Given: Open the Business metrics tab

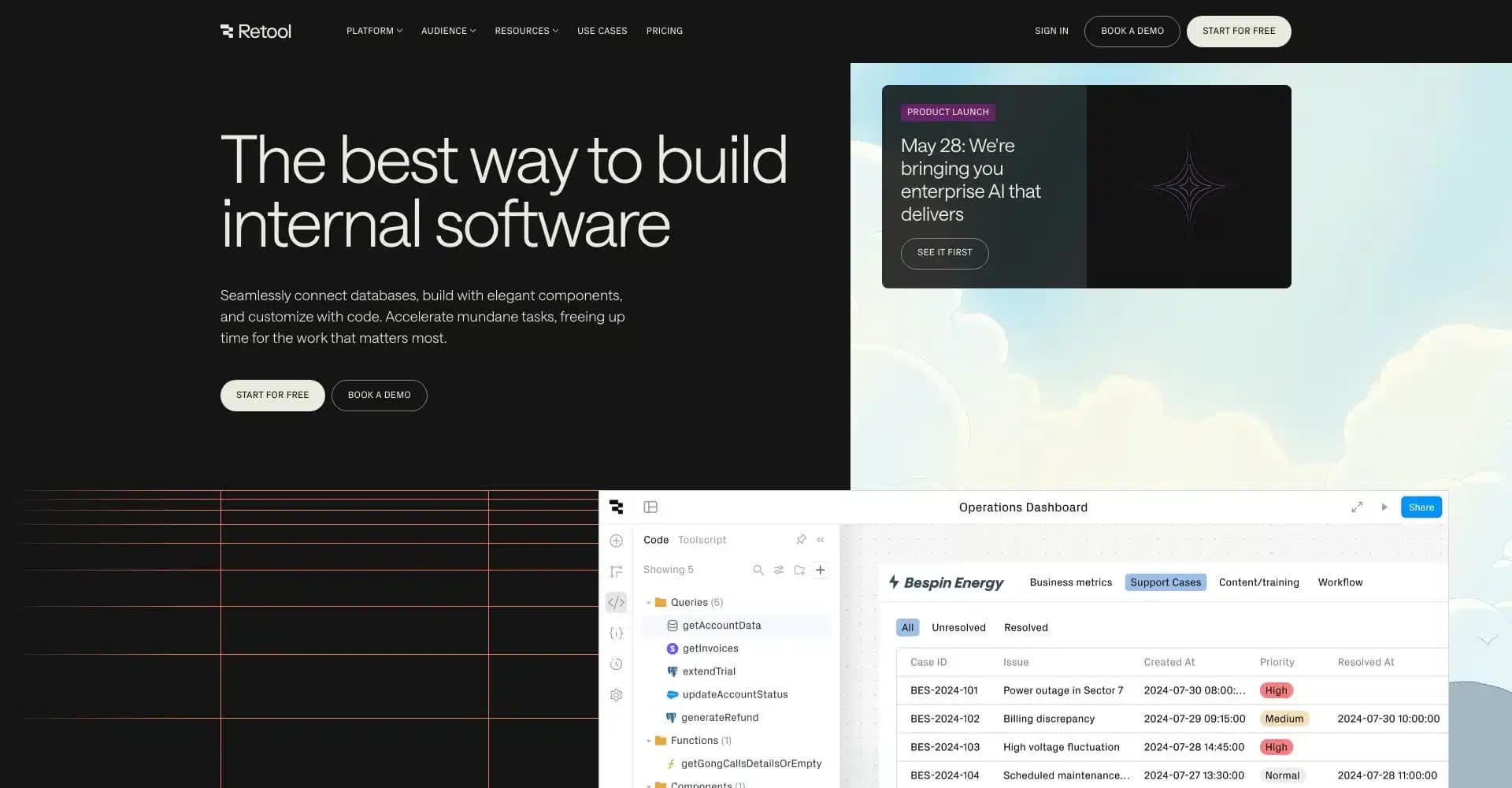Looking at the screenshot, I should (x=1070, y=582).
